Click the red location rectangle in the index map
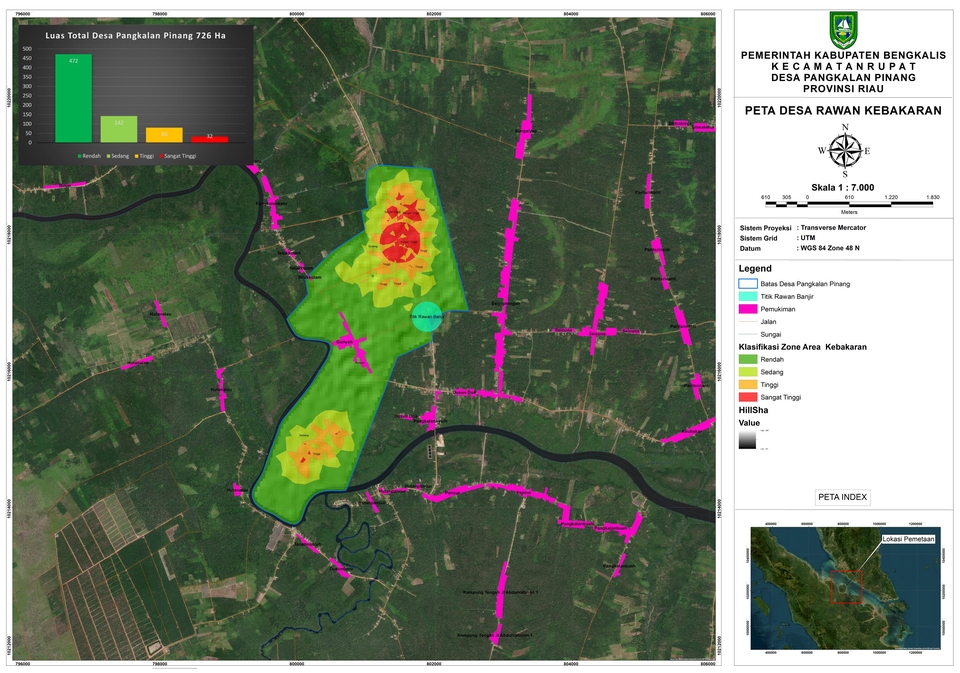The height and width of the screenshot is (673, 960). point(847,587)
